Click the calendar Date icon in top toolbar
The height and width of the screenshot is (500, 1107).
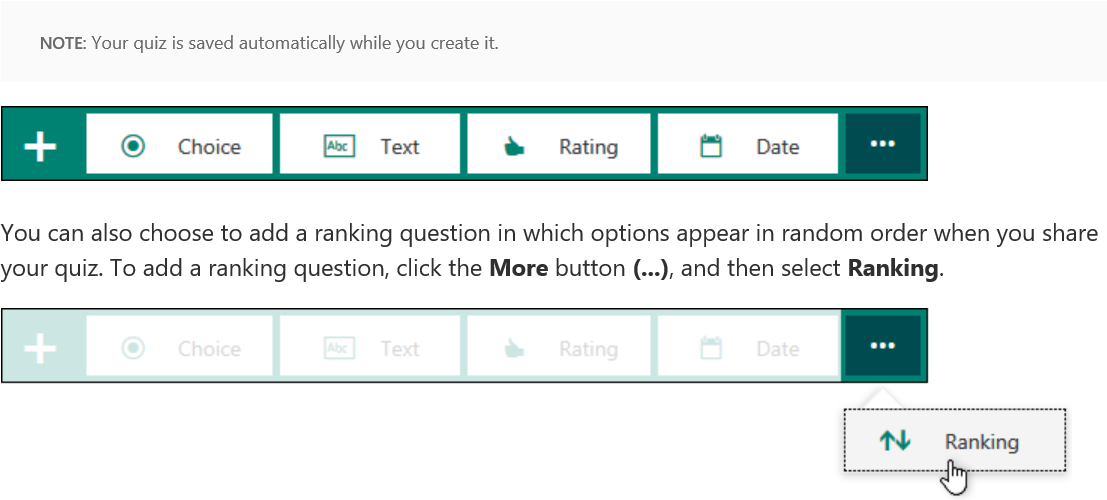(x=710, y=146)
